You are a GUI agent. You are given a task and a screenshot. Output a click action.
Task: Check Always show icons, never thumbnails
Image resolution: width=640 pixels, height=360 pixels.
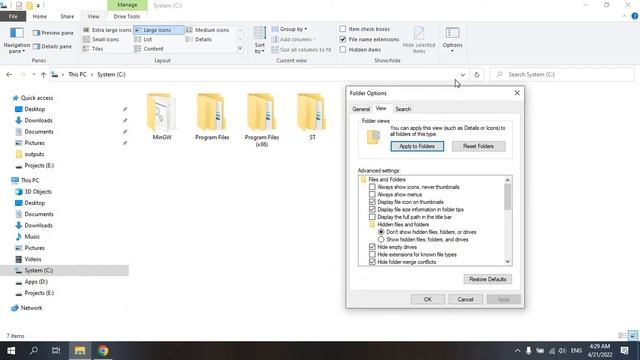(x=372, y=187)
